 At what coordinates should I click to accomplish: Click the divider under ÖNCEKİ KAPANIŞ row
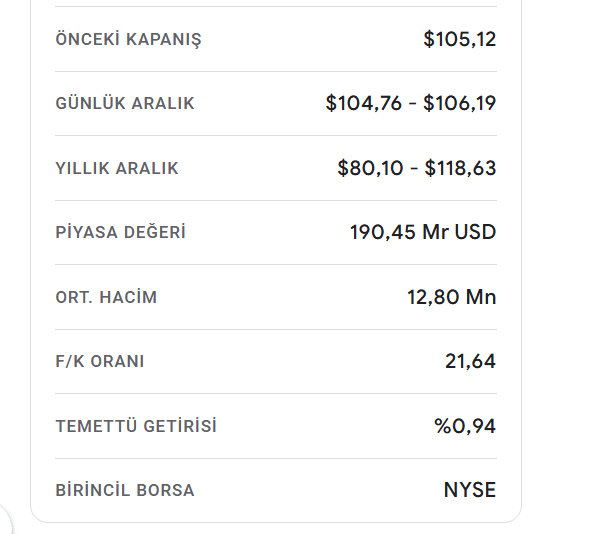point(276,71)
